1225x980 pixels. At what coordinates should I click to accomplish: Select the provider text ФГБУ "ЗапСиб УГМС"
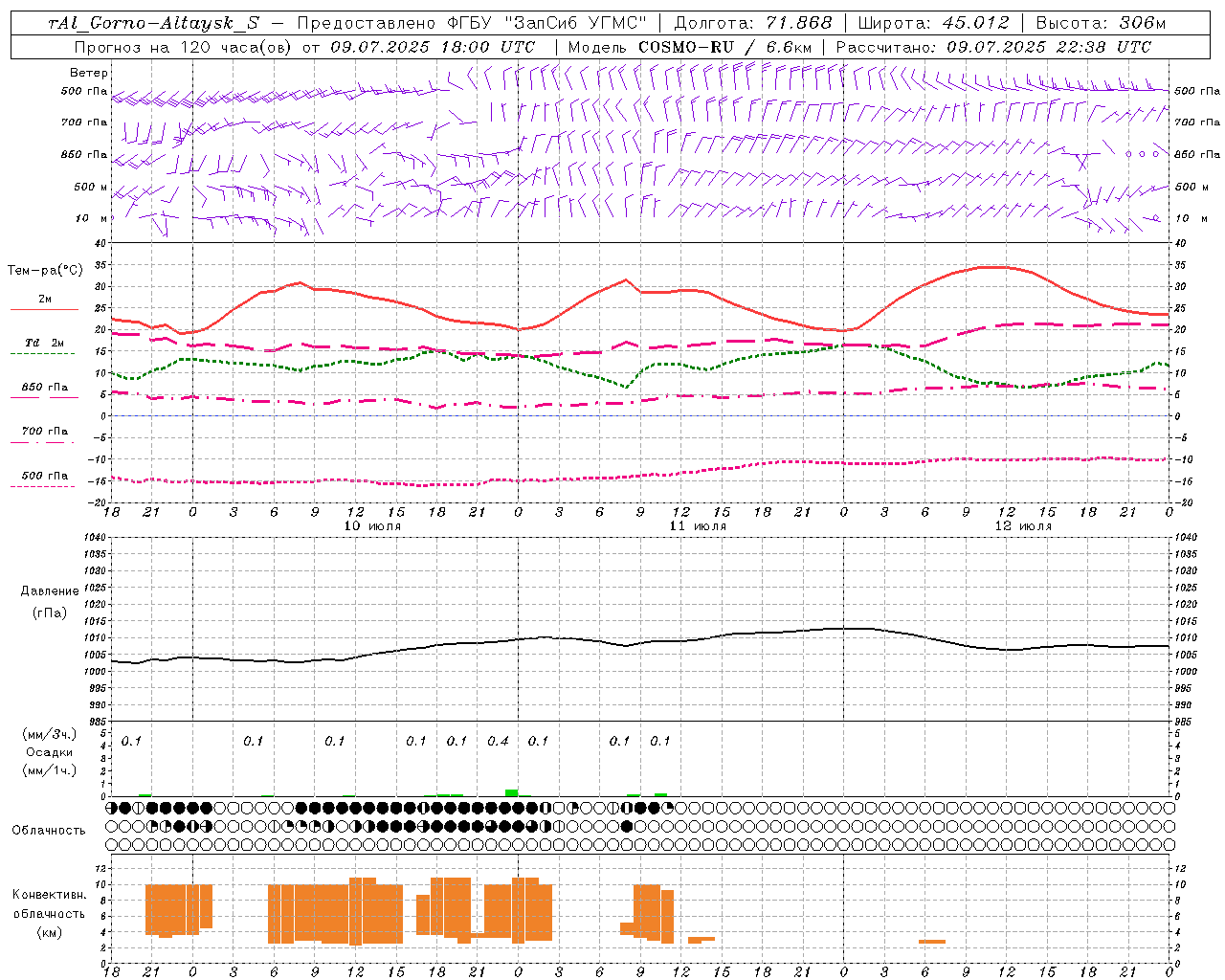[x=548, y=23]
